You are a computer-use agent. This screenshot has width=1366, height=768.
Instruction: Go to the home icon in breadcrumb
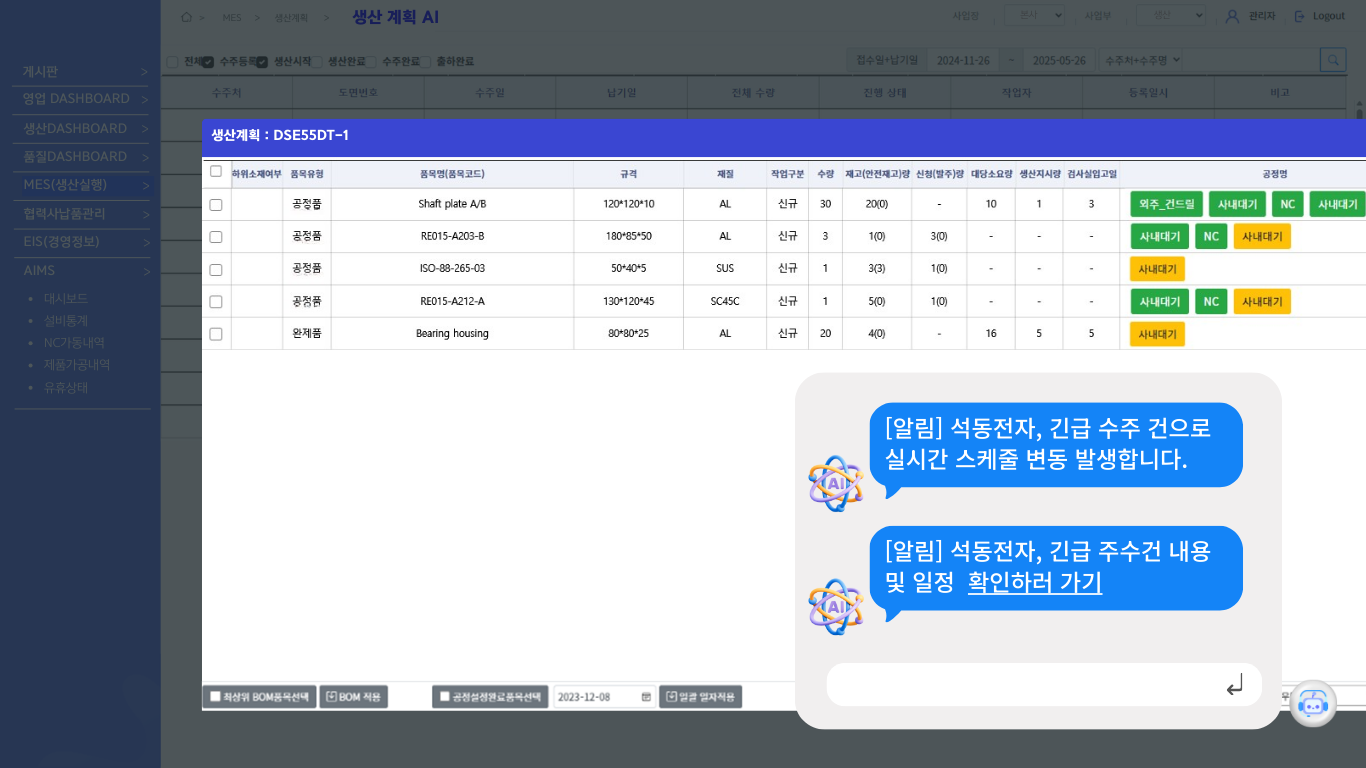pos(186,17)
